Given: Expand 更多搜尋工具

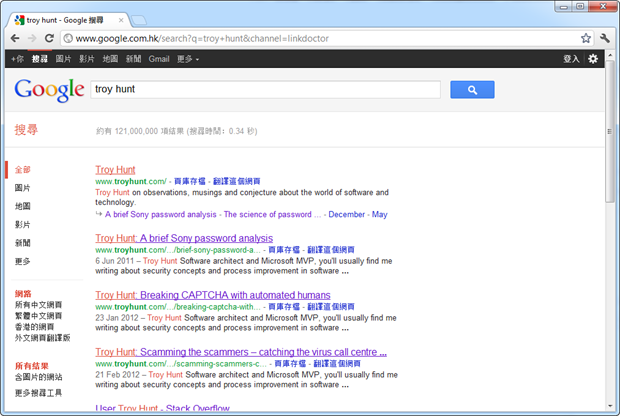Looking at the screenshot, I should (x=38, y=393).
